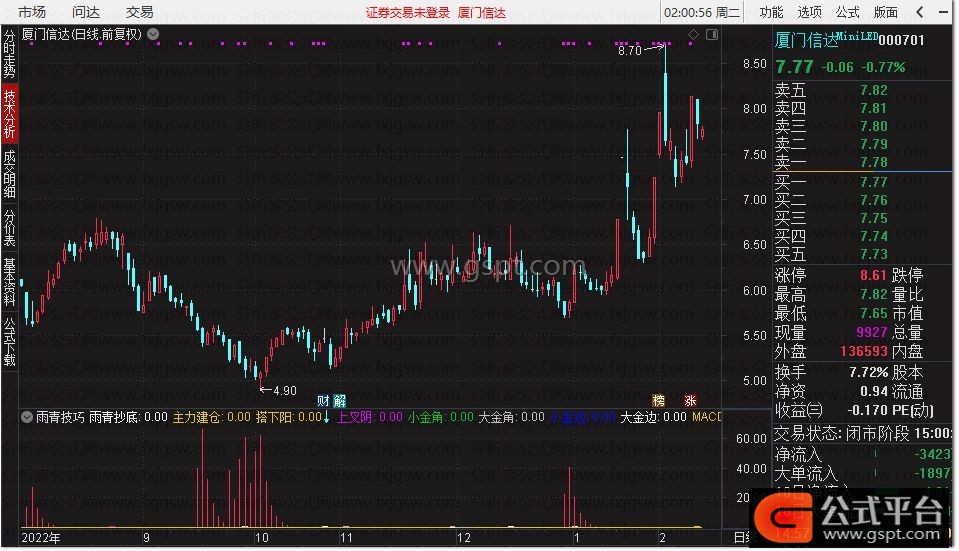Click the 收益(三) value -0.170

click(867, 410)
